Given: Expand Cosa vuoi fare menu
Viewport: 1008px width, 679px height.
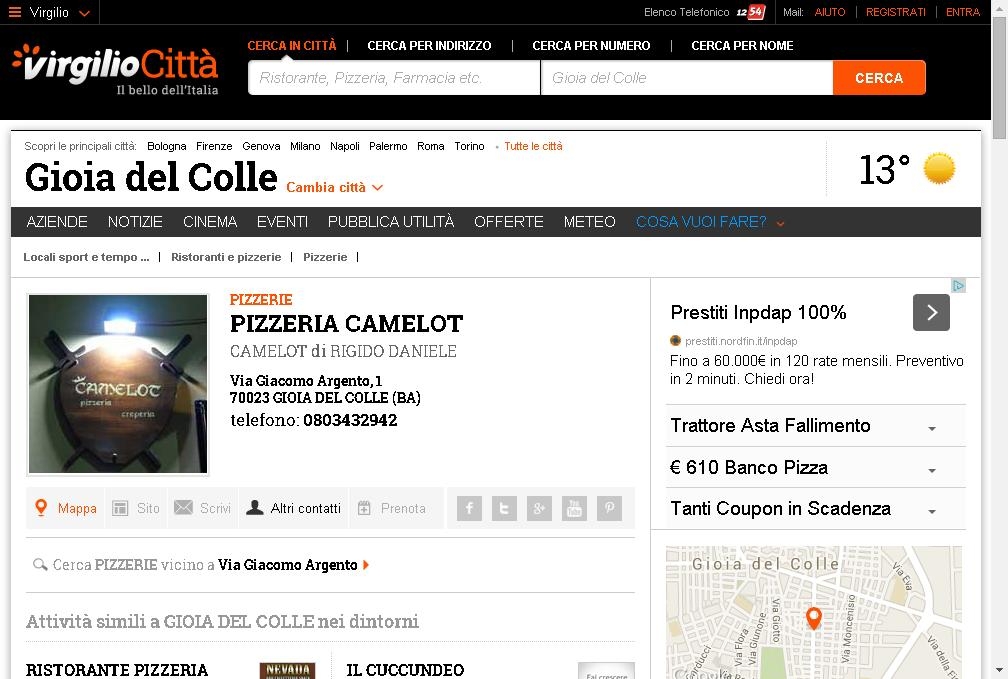Looking at the screenshot, I should tap(710, 222).
